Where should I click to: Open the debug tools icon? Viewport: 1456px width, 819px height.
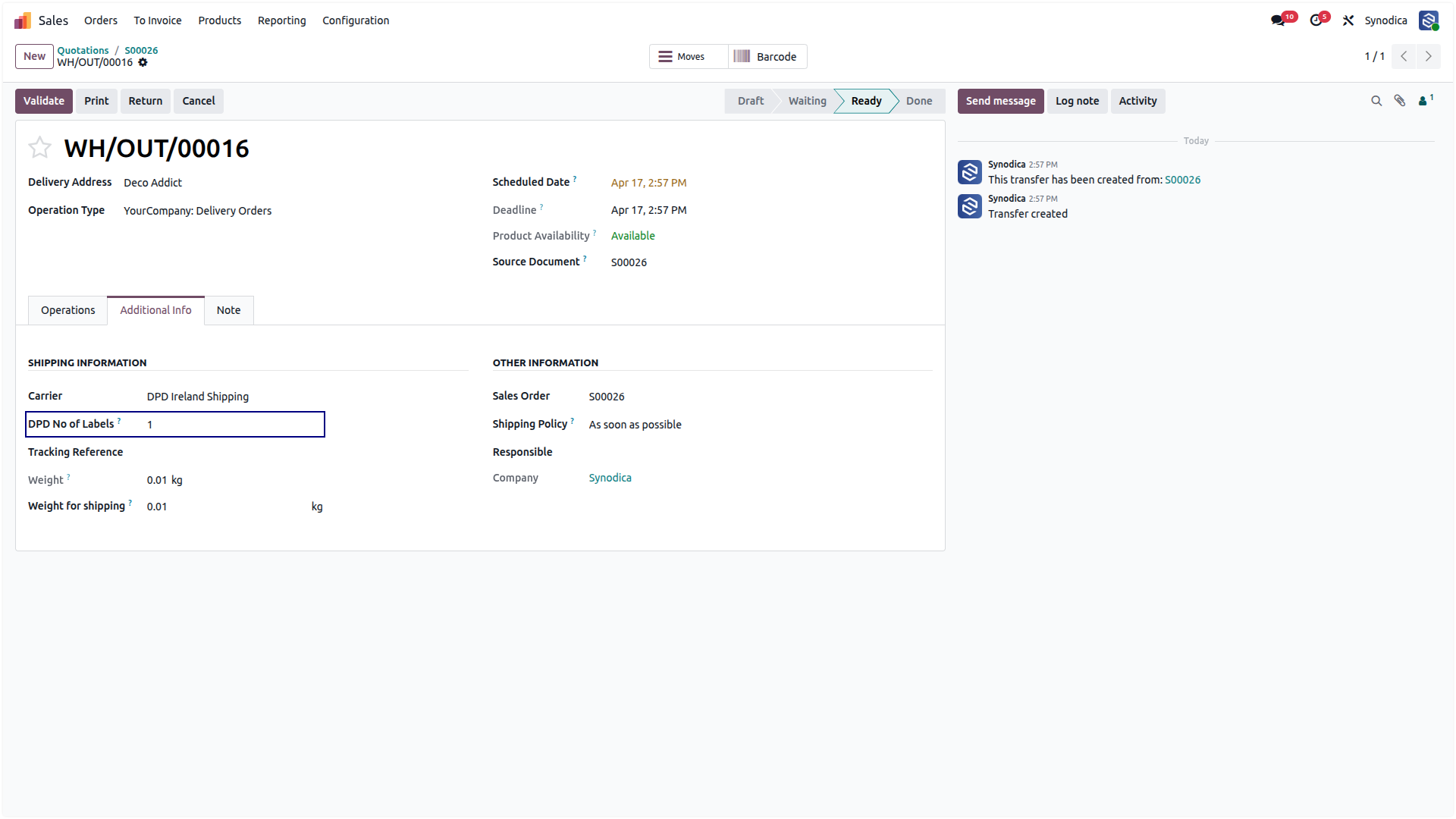(x=1348, y=20)
